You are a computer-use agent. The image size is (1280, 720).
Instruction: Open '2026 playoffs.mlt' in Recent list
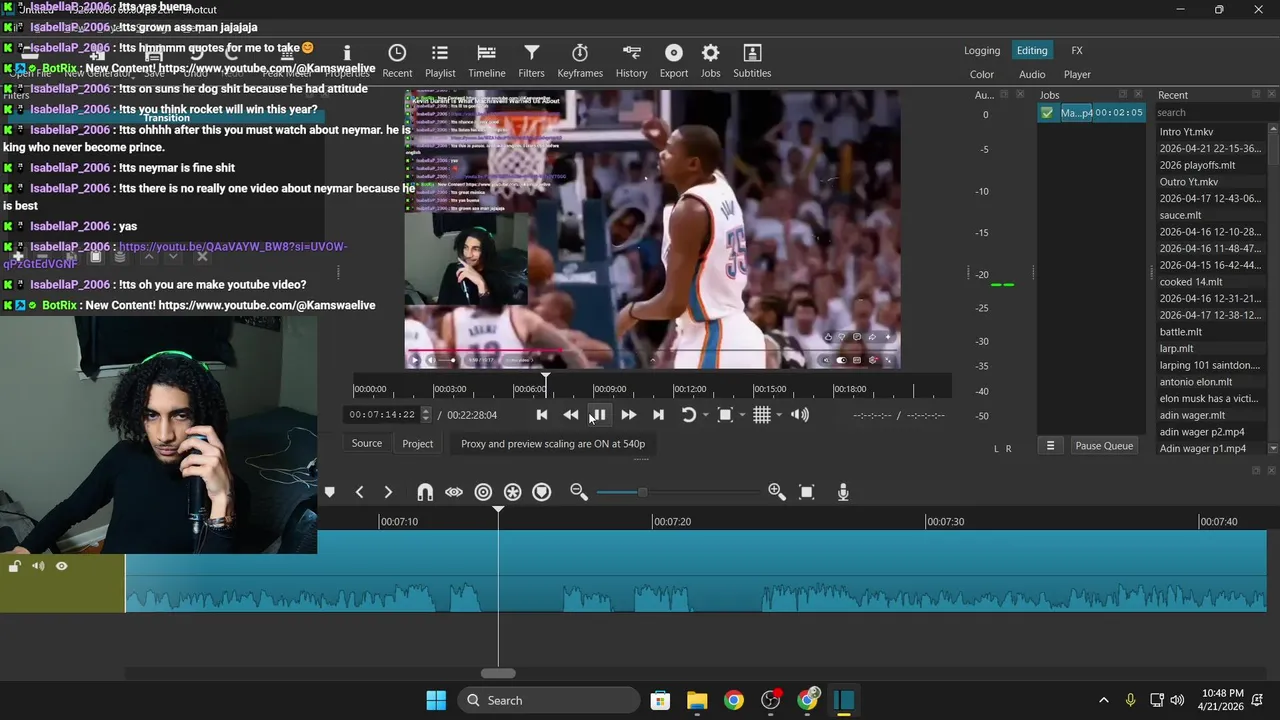1197,165
